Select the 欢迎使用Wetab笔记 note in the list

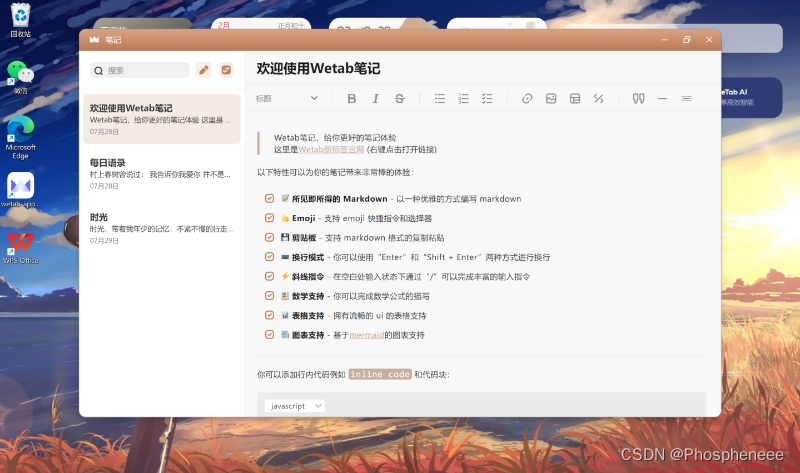pyautogui.click(x=162, y=119)
